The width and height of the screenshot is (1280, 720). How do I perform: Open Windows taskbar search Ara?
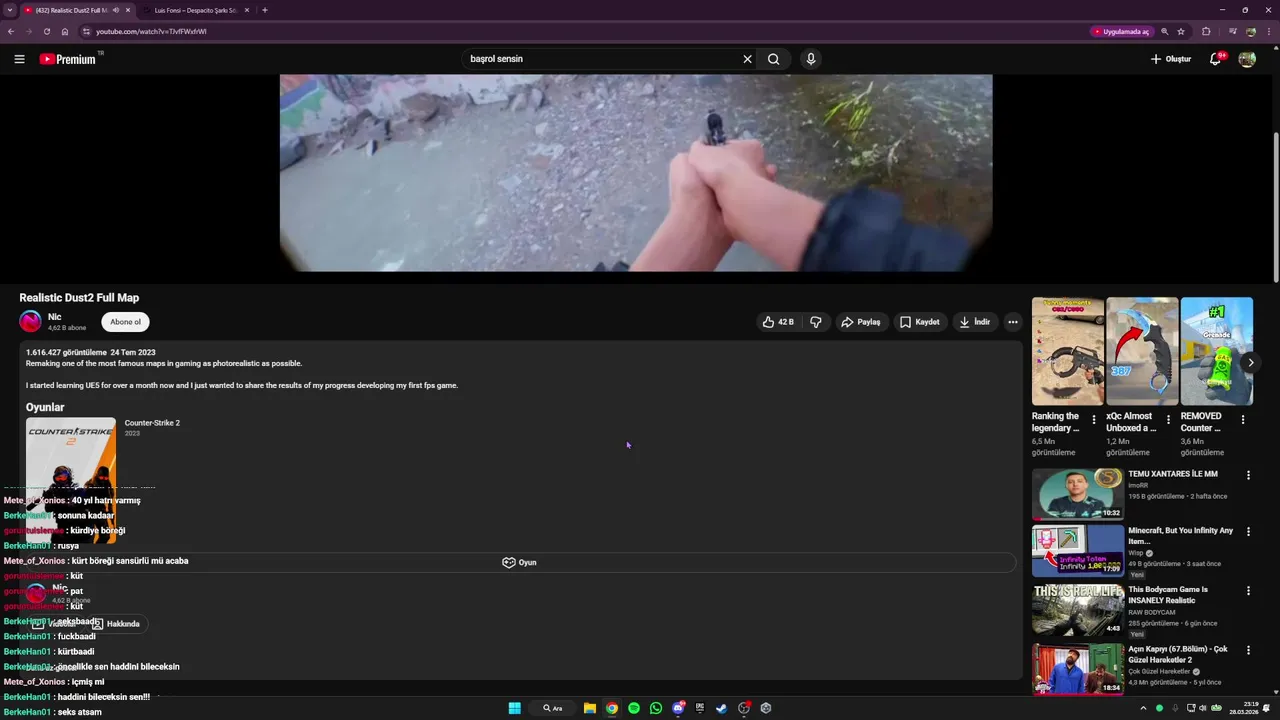pos(552,708)
